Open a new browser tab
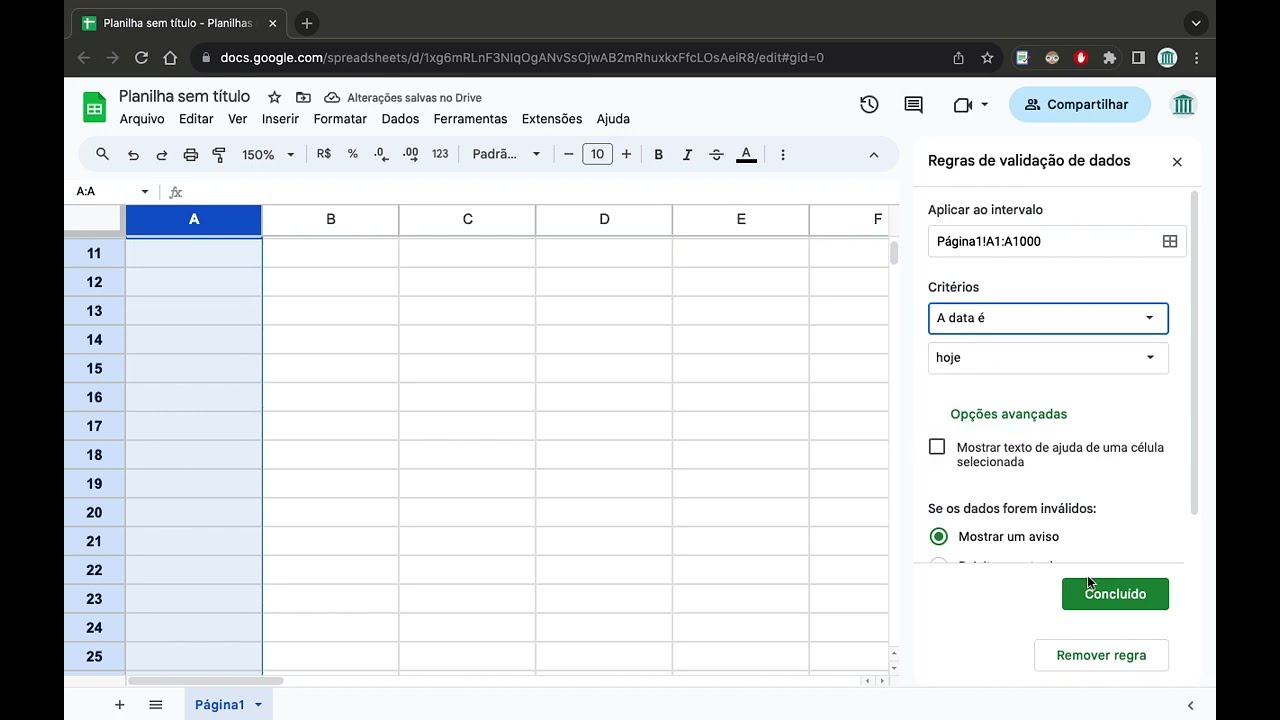Viewport: 1280px width, 720px height. (x=307, y=23)
